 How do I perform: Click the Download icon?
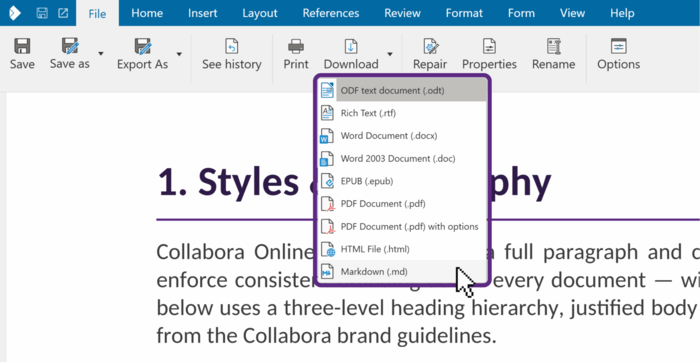pyautogui.click(x=351, y=46)
